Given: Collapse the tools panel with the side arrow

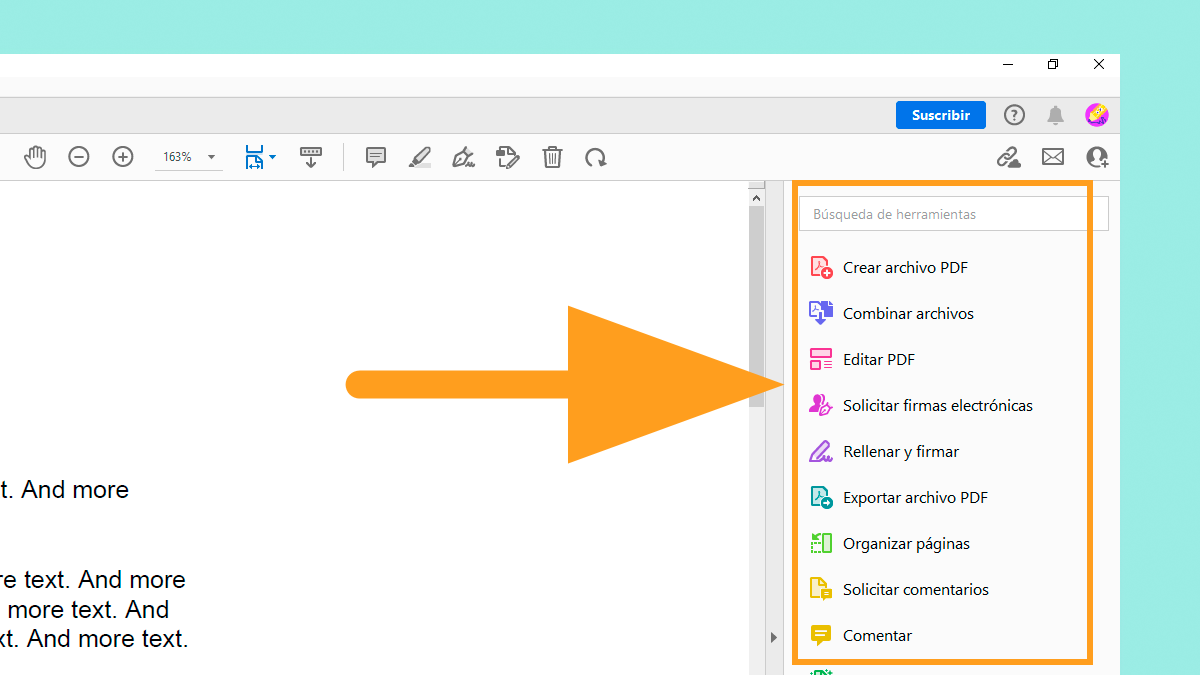Looking at the screenshot, I should click(x=773, y=636).
